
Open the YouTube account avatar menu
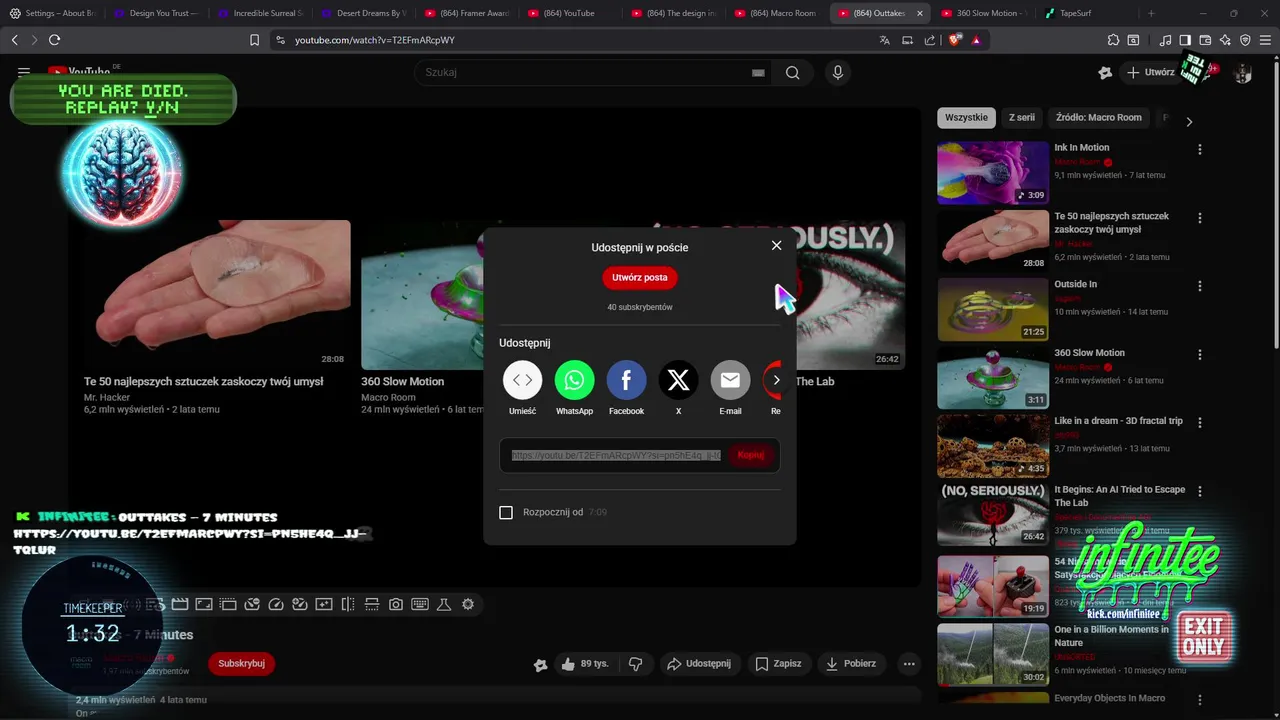(1243, 73)
